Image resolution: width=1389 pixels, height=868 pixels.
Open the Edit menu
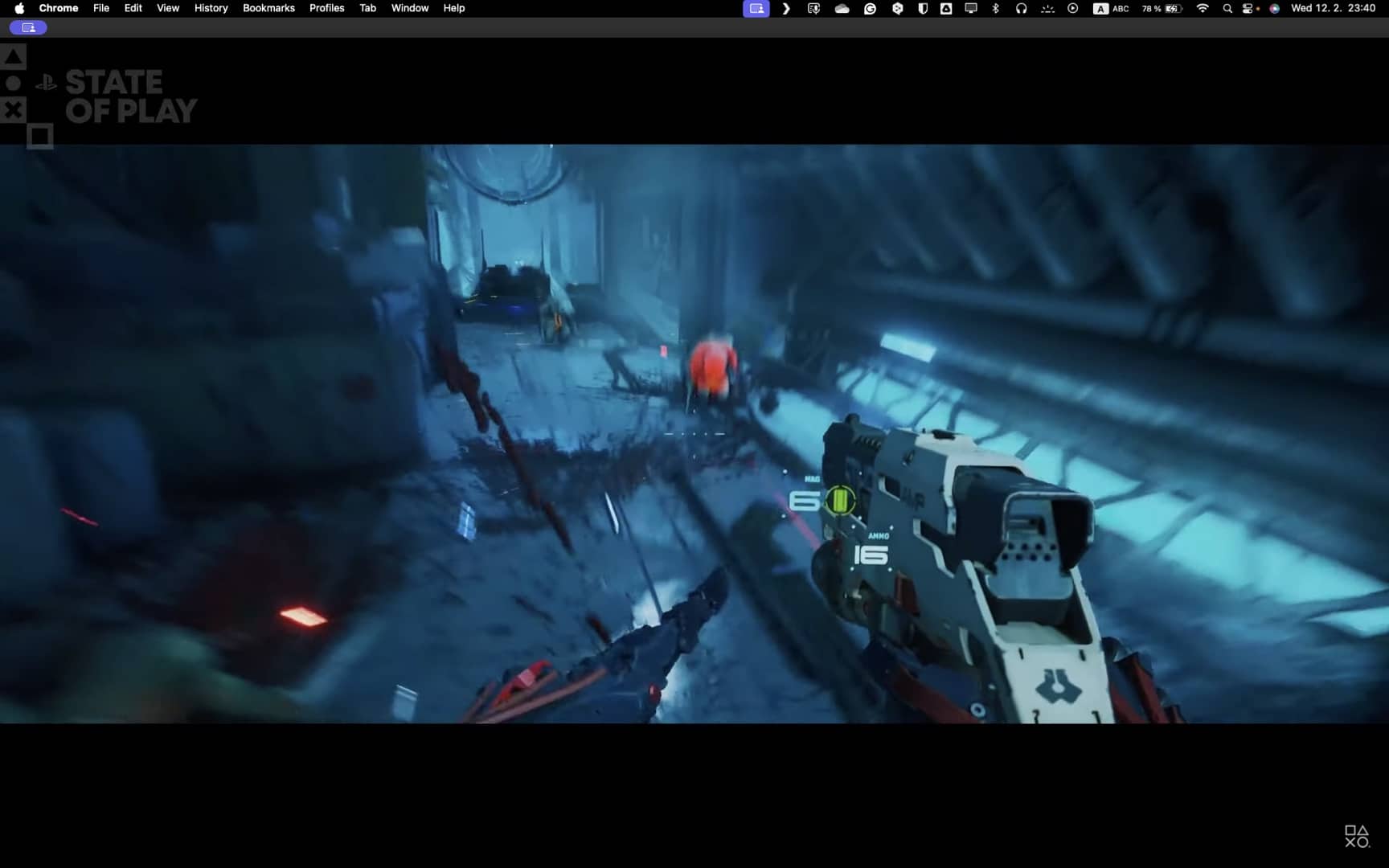pyautogui.click(x=133, y=8)
